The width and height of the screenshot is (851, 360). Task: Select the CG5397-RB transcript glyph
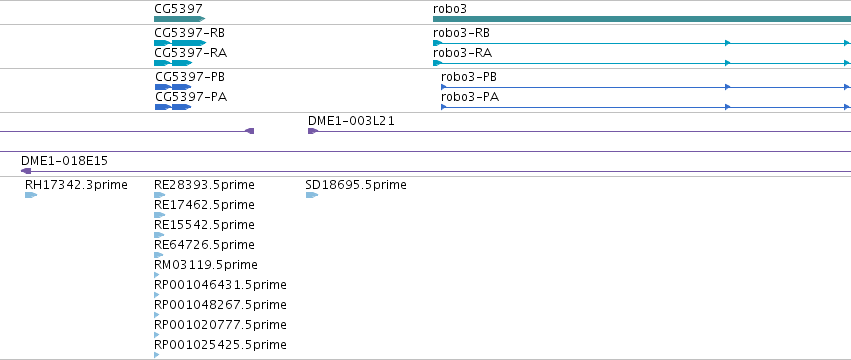tap(180, 43)
